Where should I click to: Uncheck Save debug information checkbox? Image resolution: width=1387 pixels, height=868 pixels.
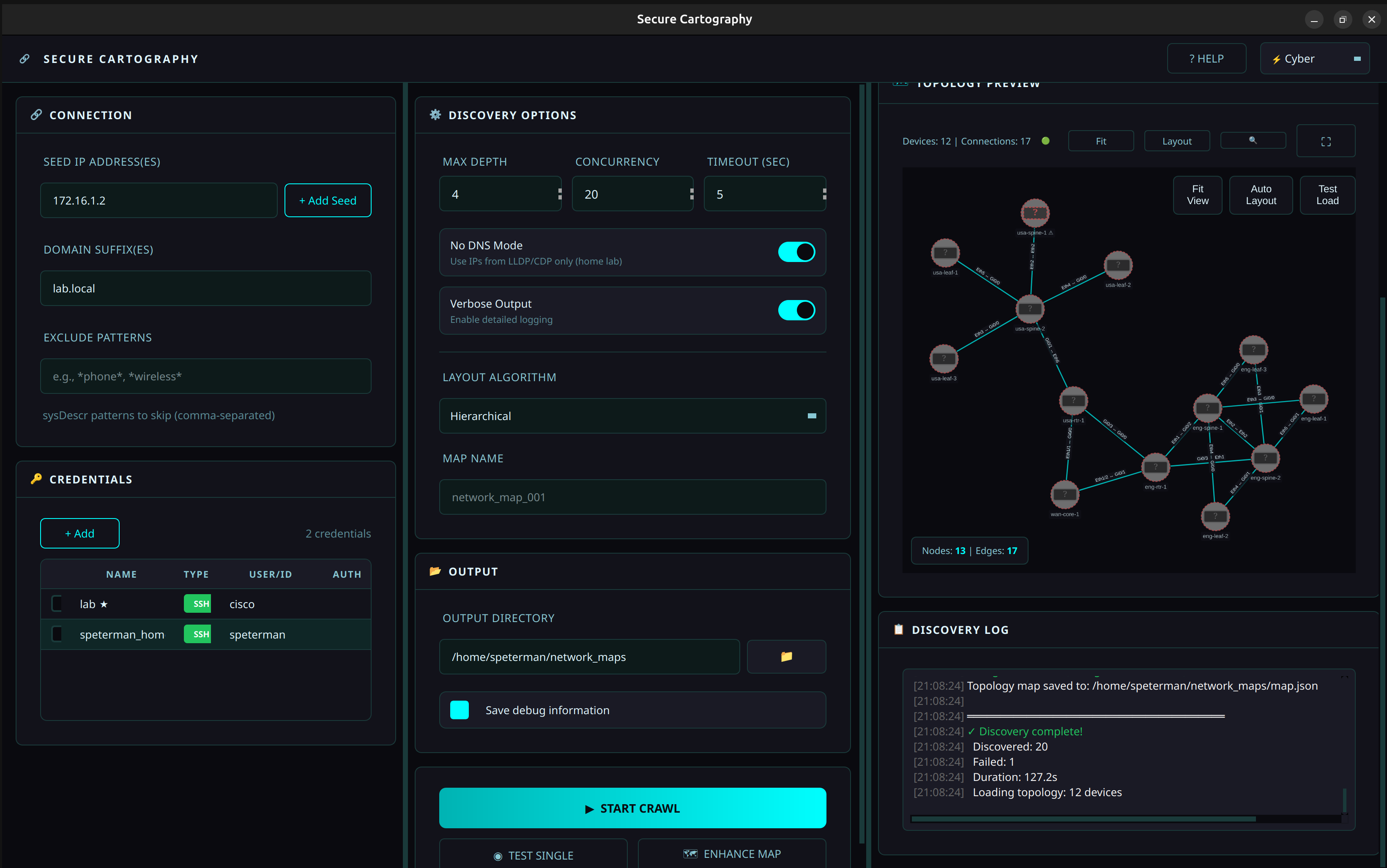[x=459, y=710]
